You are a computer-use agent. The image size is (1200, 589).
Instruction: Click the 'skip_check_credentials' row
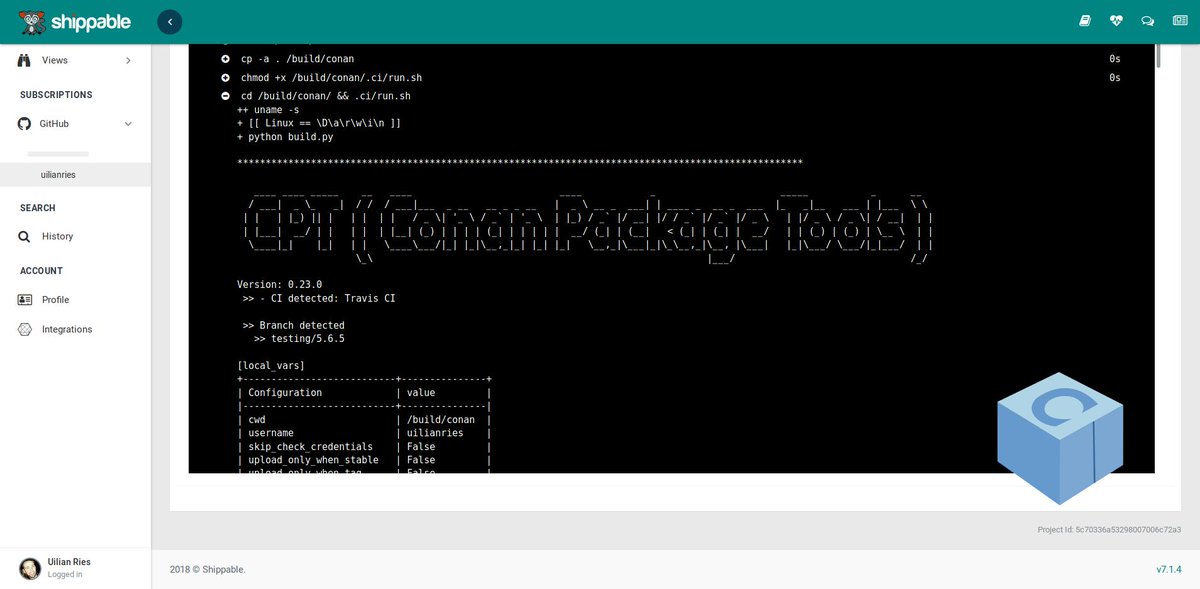click(x=364, y=447)
